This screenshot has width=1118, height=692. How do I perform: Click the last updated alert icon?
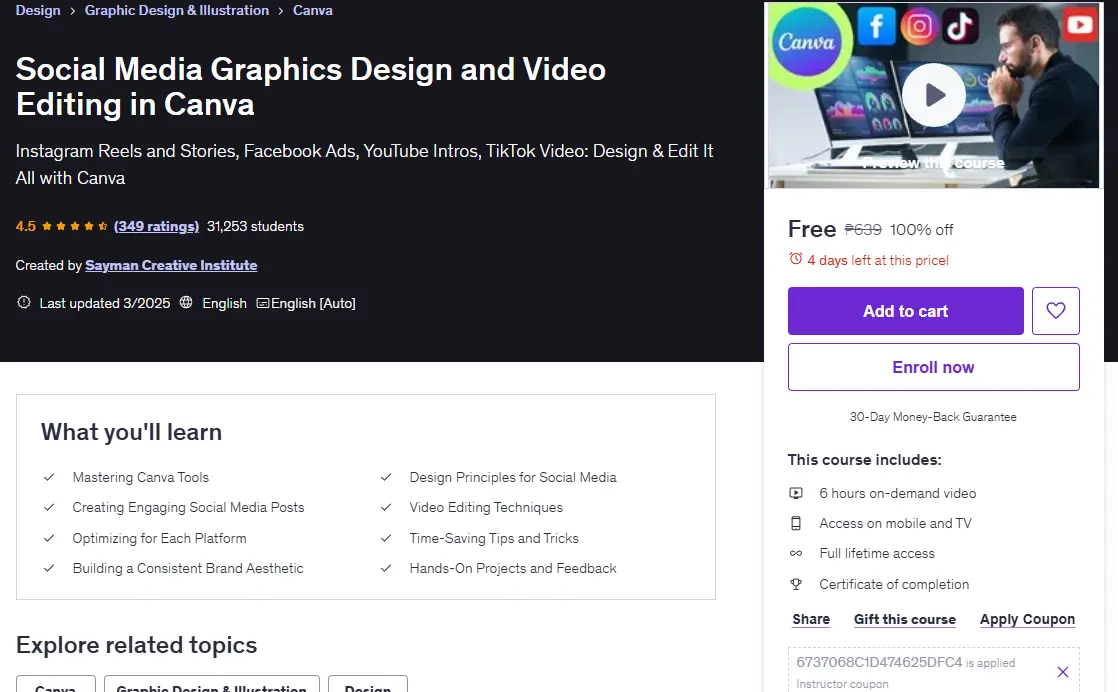(24, 302)
